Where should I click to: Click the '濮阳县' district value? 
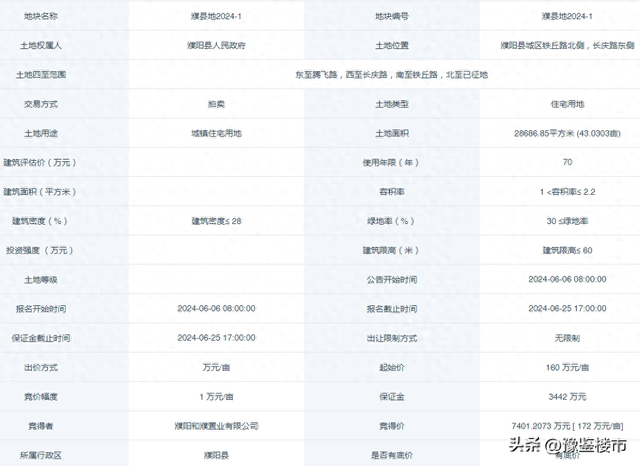(216, 455)
